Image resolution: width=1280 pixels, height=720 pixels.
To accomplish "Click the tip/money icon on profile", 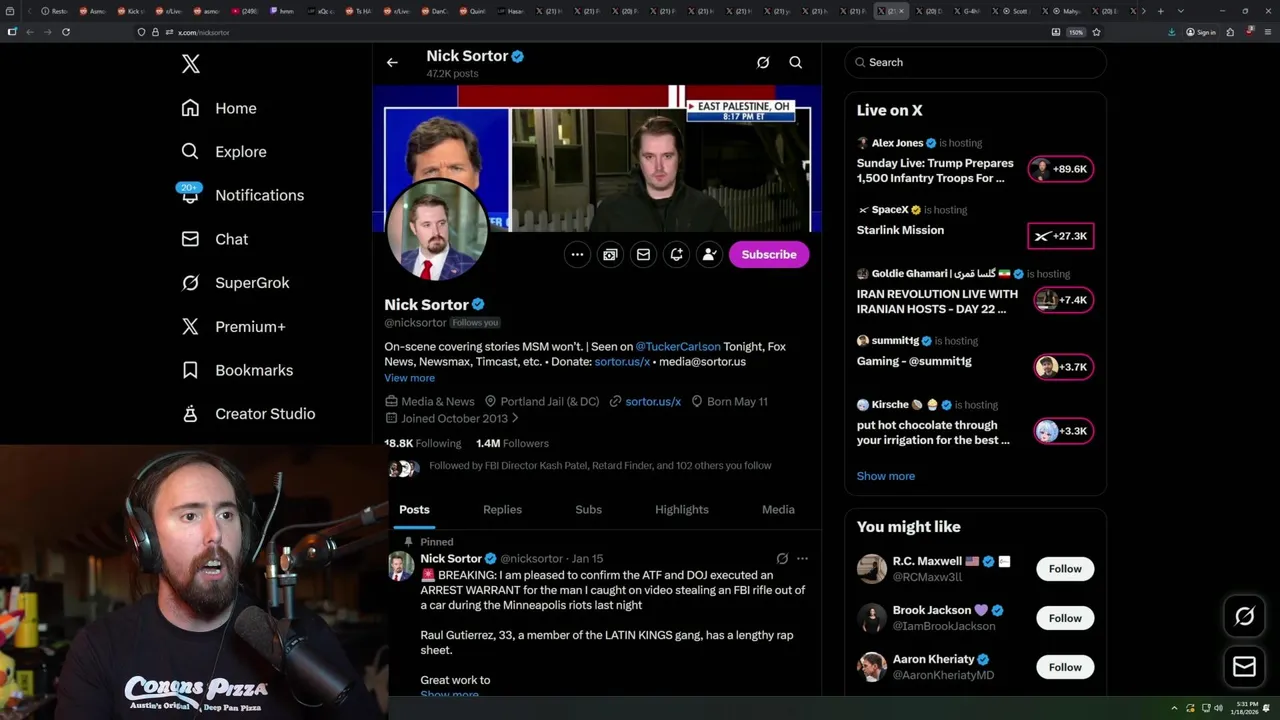I will click(610, 255).
